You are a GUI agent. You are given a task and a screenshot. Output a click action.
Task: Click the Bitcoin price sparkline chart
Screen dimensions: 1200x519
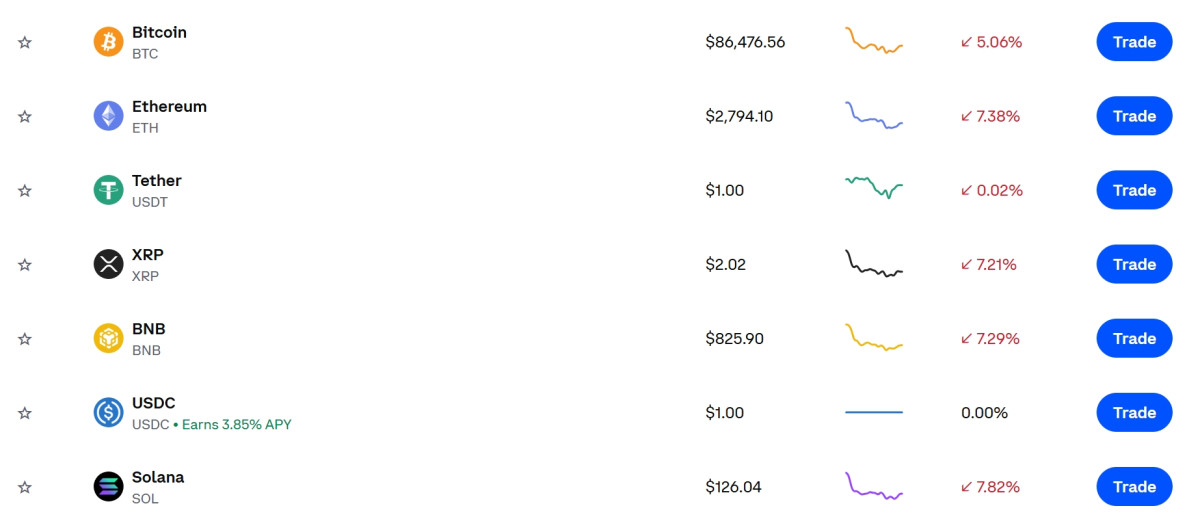pyautogui.click(x=873, y=42)
